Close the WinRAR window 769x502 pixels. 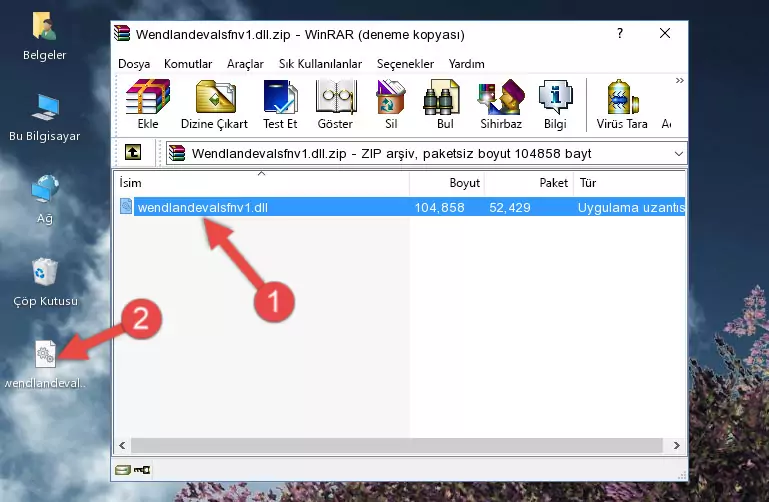pyautogui.click(x=665, y=33)
